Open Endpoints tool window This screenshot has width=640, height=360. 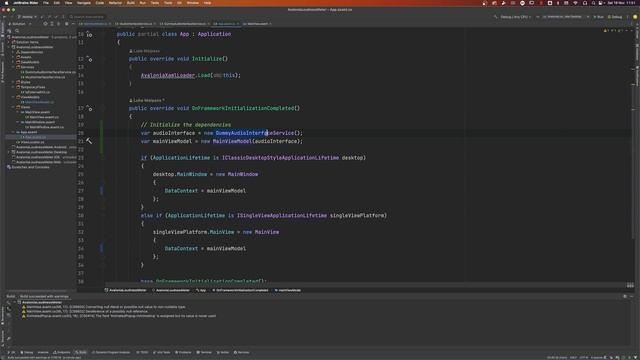click(62, 352)
